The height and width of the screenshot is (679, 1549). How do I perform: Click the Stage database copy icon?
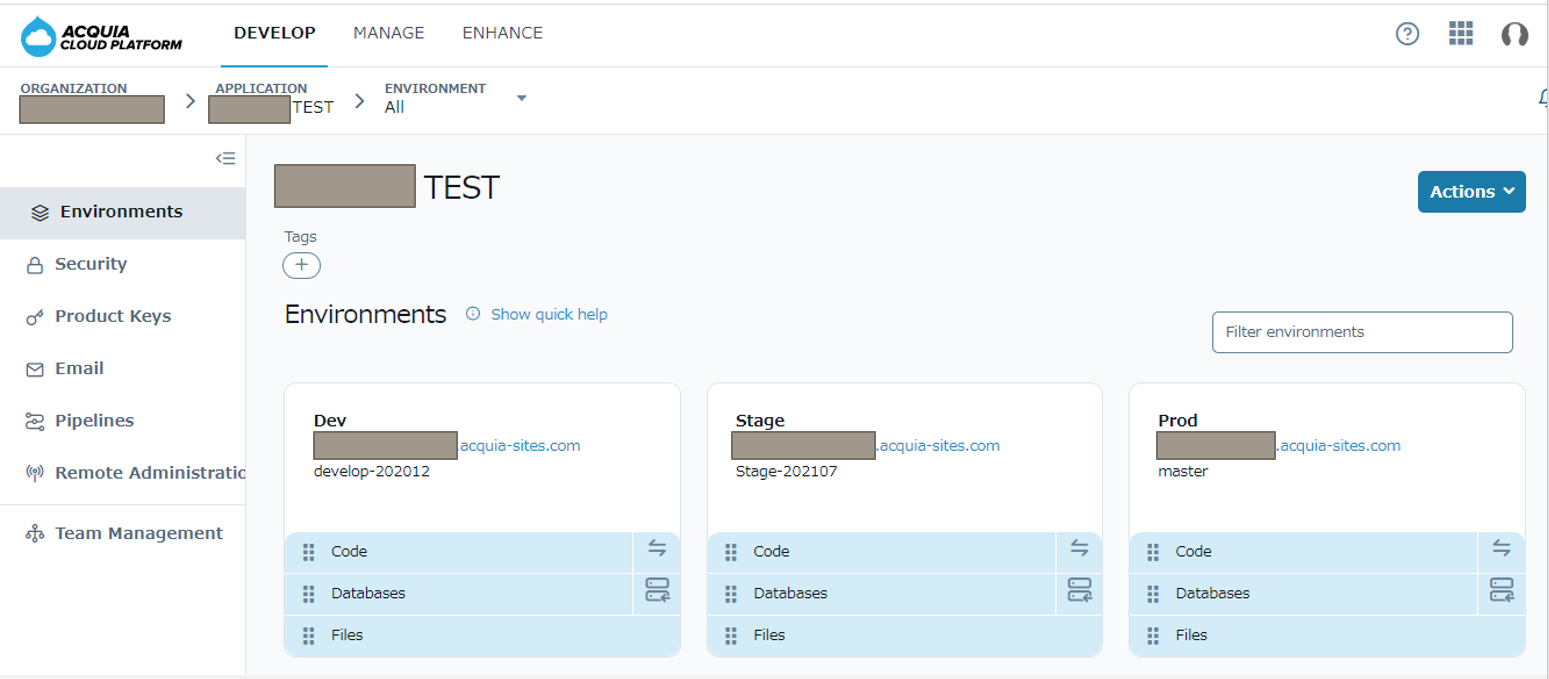[1079, 590]
